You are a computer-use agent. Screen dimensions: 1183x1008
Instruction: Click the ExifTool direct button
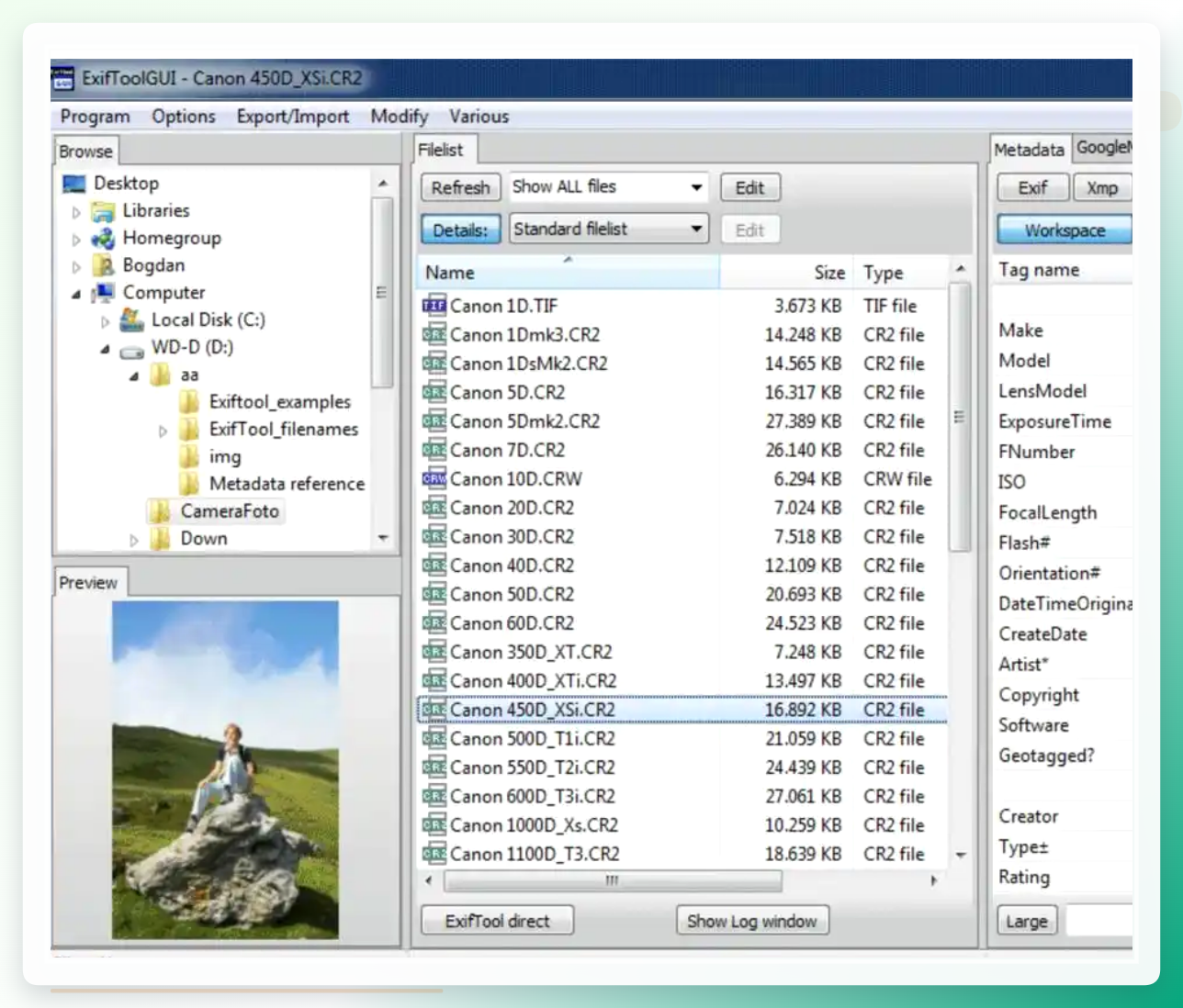coord(497,921)
